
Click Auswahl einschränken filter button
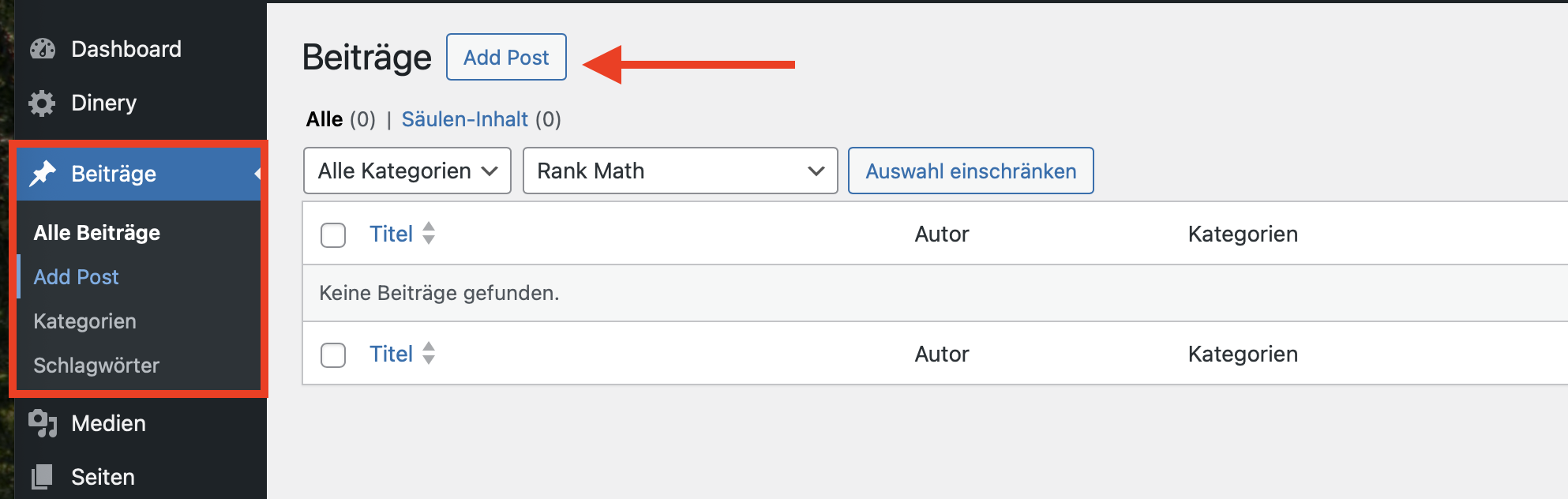(970, 171)
